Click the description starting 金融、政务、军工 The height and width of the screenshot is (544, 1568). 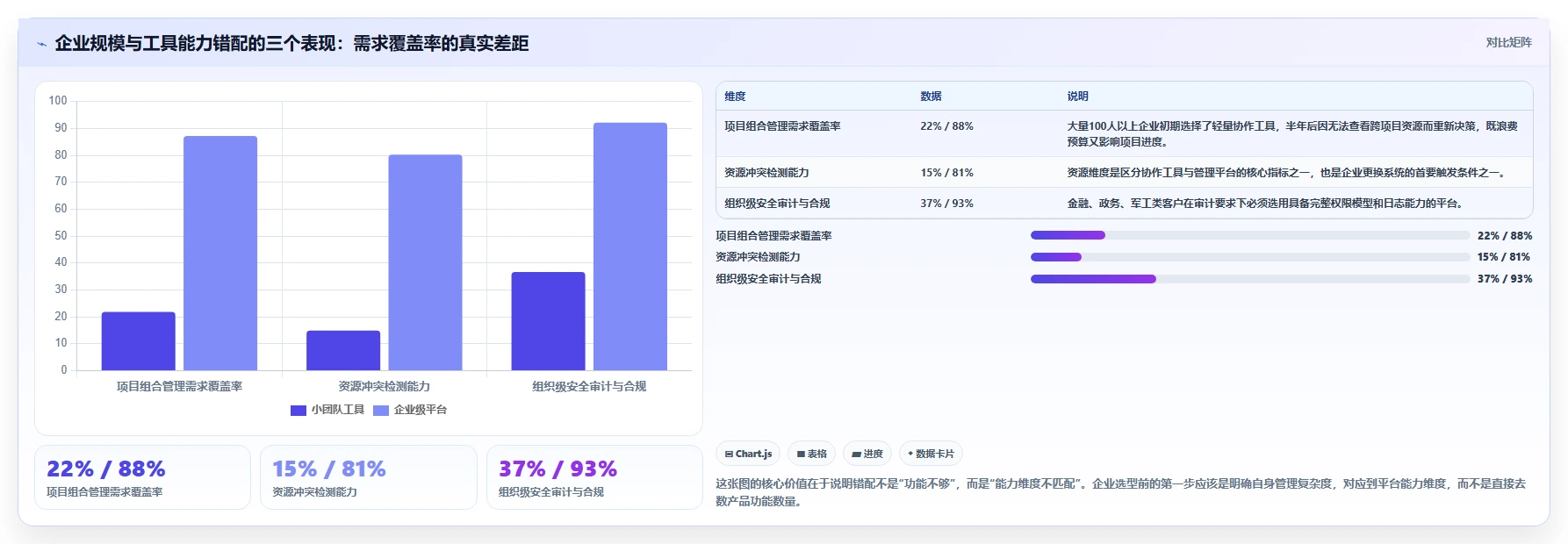(x=1266, y=204)
